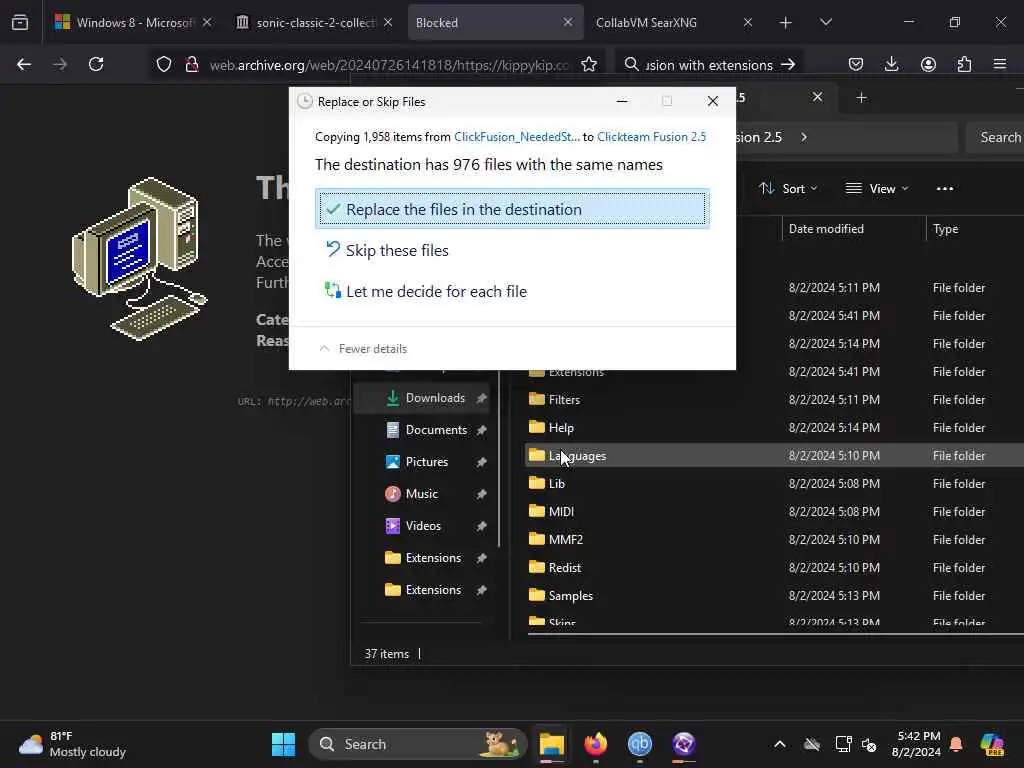Switch to CollabVM SearXNG tab
The image size is (1024, 768).
(675, 22)
